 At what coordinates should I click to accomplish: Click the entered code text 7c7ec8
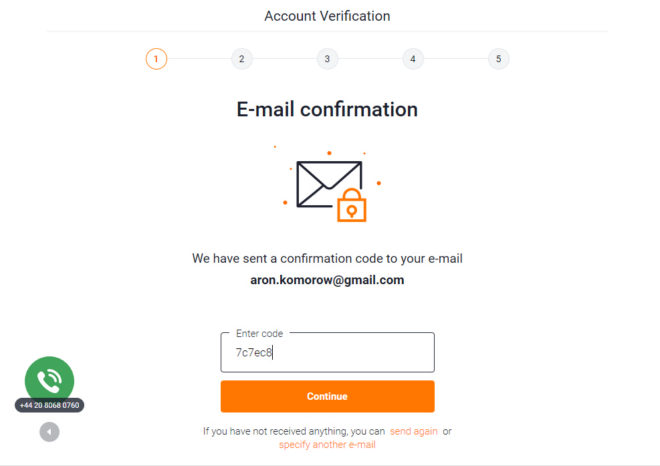point(254,352)
